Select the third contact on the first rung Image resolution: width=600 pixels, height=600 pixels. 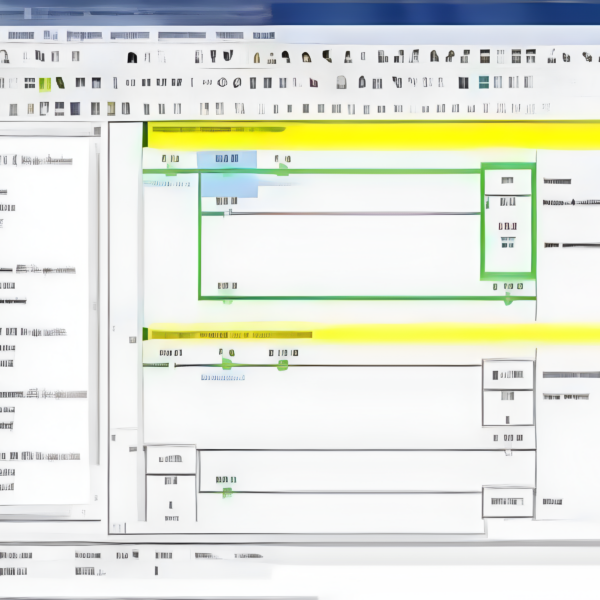pos(283,160)
